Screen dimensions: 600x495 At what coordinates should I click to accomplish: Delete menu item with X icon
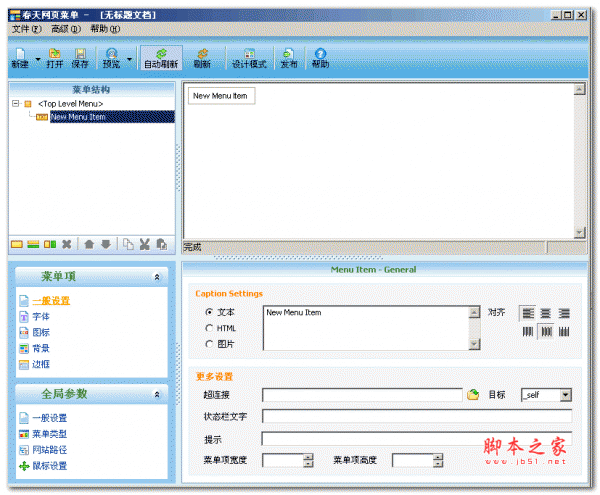pos(67,243)
